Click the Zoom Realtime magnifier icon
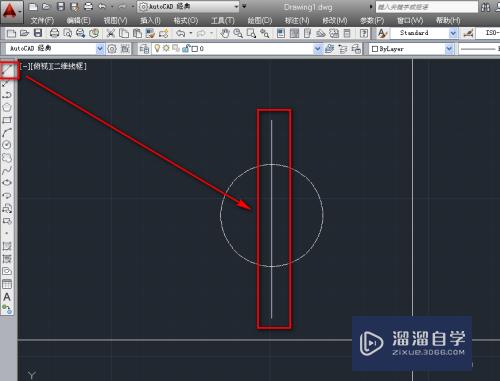The width and height of the screenshot is (500, 381). click(x=238, y=33)
